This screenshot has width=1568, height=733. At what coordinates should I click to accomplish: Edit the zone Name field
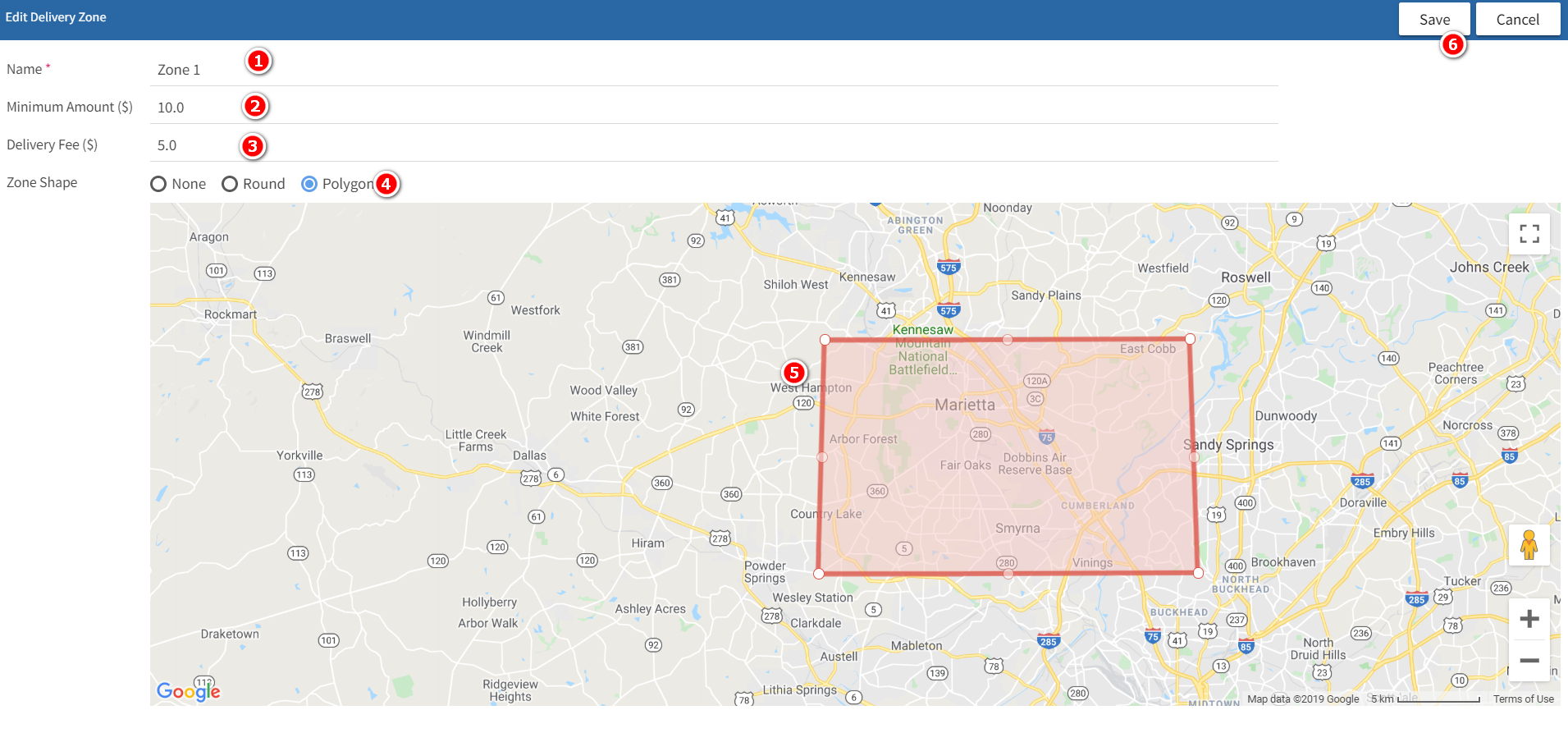(714, 70)
